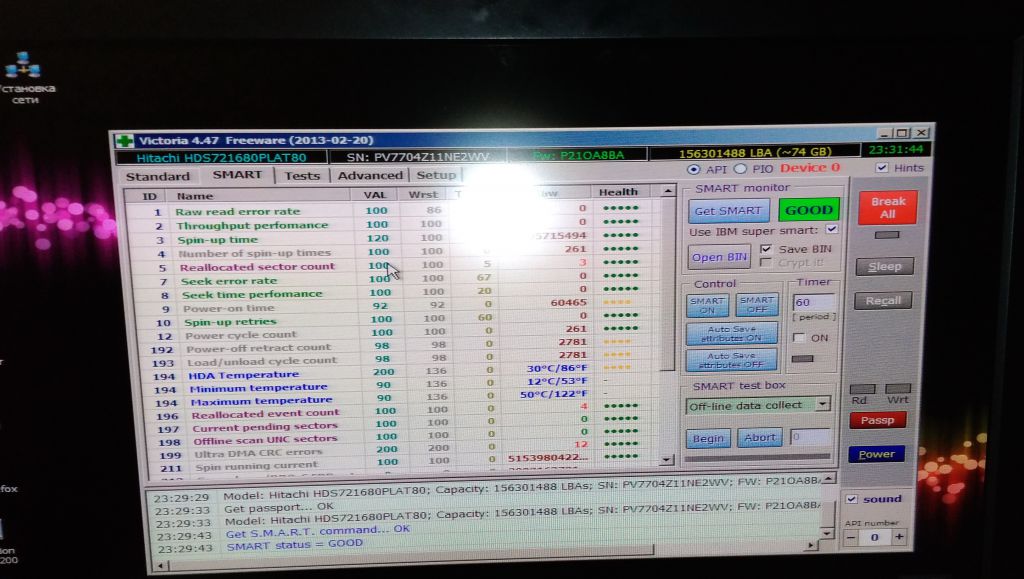Switch to the Standard tab
This screenshot has width=1024, height=579.
tap(157, 176)
